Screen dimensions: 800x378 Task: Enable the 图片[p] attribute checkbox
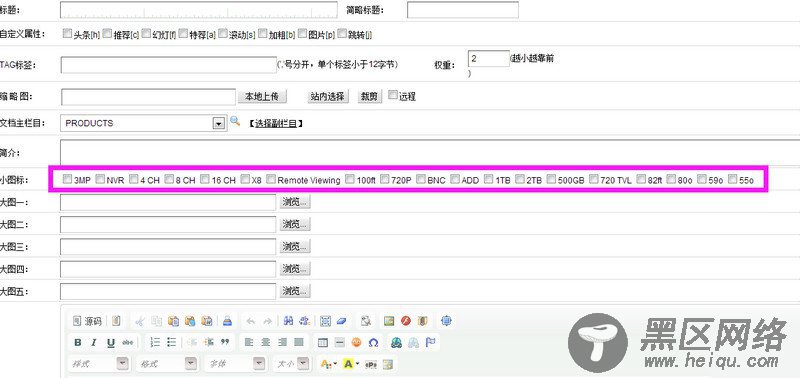(x=302, y=34)
